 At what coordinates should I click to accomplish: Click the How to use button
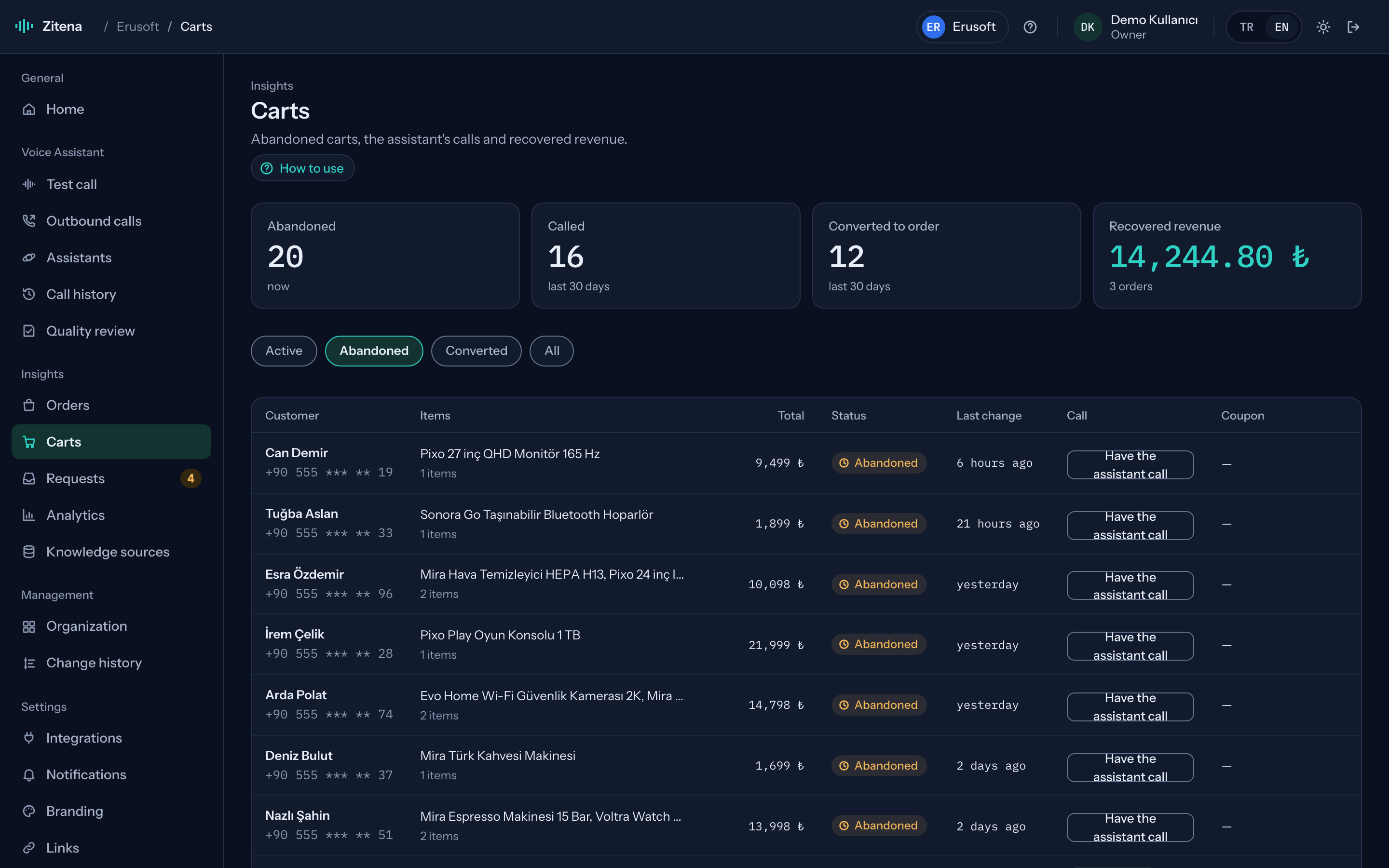[302, 168]
